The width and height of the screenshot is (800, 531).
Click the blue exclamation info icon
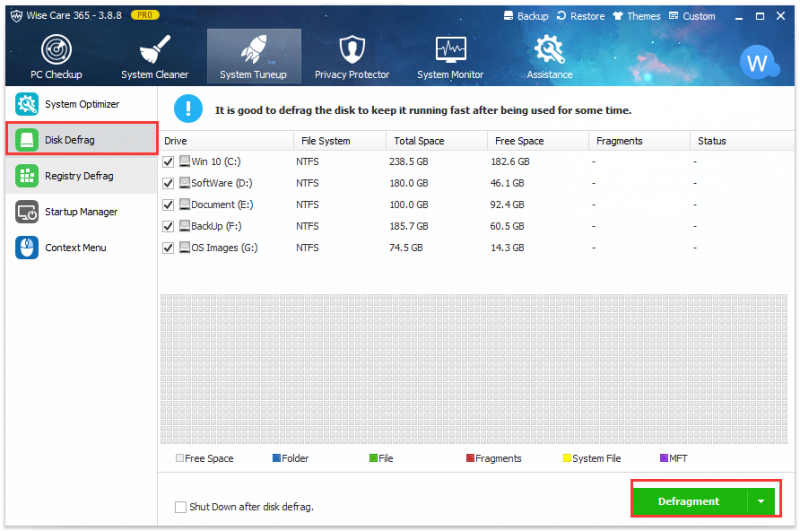(188, 109)
